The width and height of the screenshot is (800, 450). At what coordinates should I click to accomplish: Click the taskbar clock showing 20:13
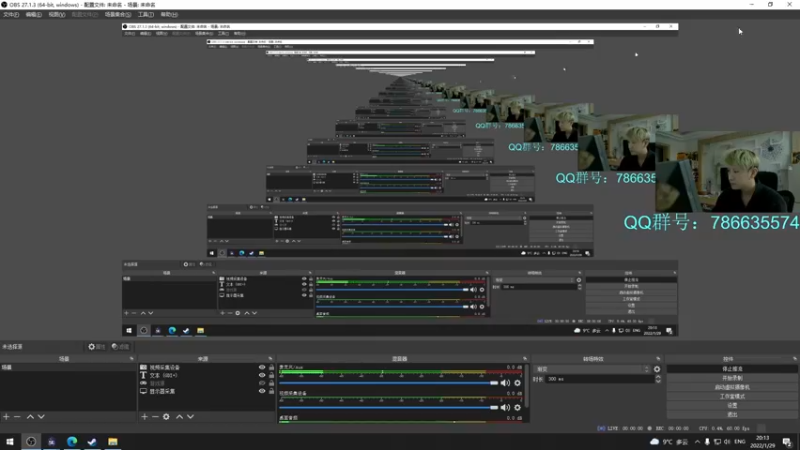pyautogui.click(x=762, y=442)
